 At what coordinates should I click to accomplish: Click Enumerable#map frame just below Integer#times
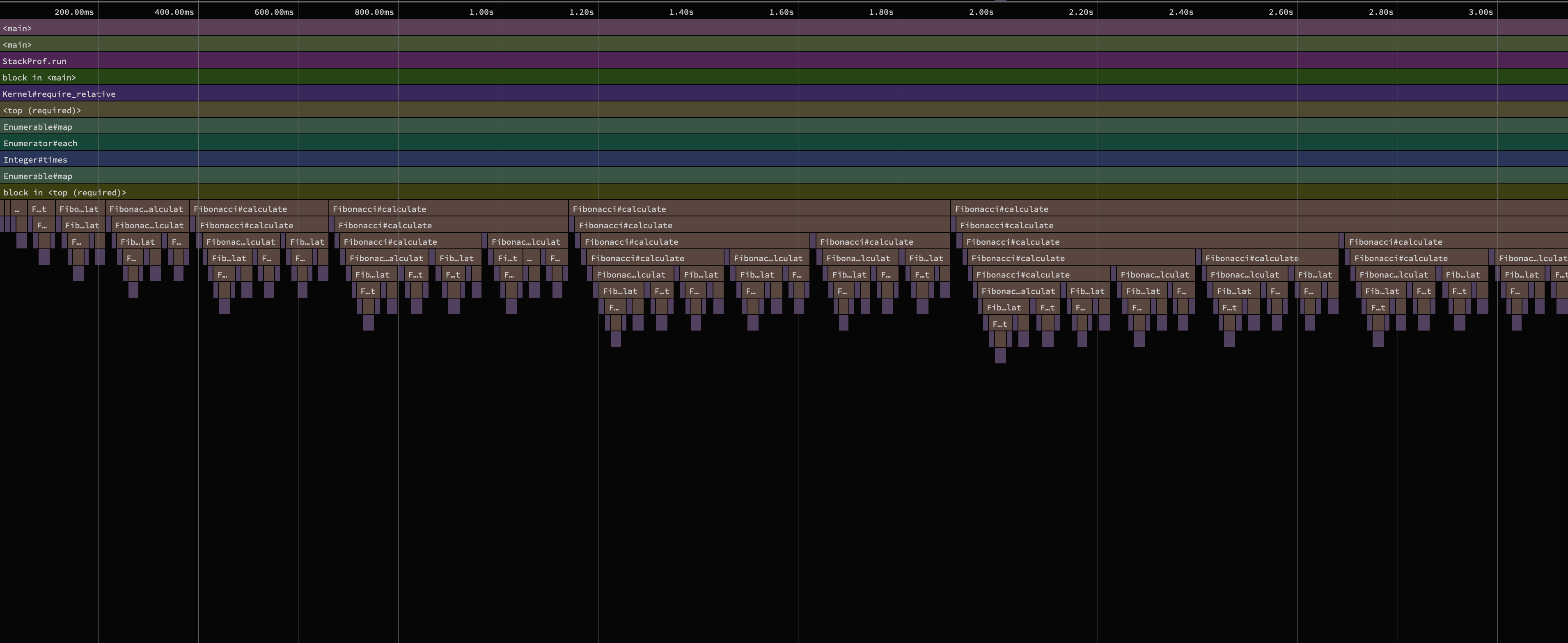(784, 175)
